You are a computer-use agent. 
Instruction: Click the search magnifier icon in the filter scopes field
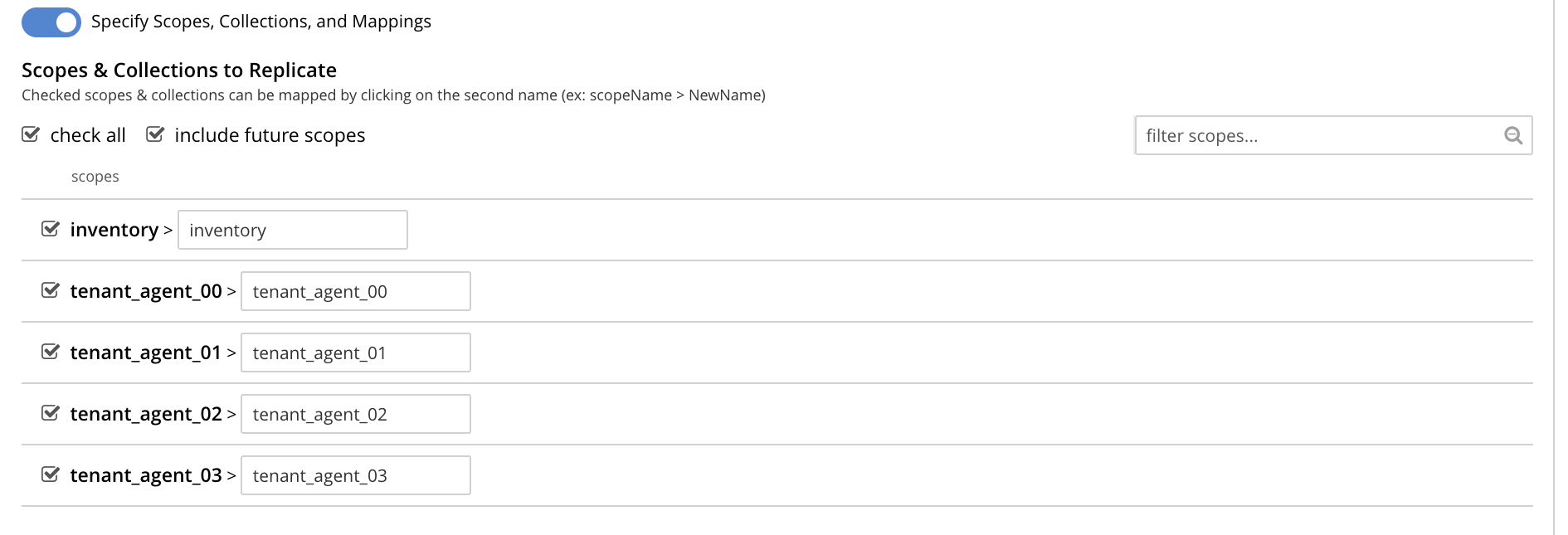pos(1512,135)
